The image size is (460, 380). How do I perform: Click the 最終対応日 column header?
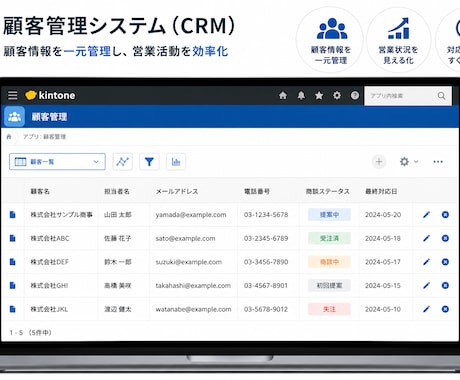tap(381, 191)
